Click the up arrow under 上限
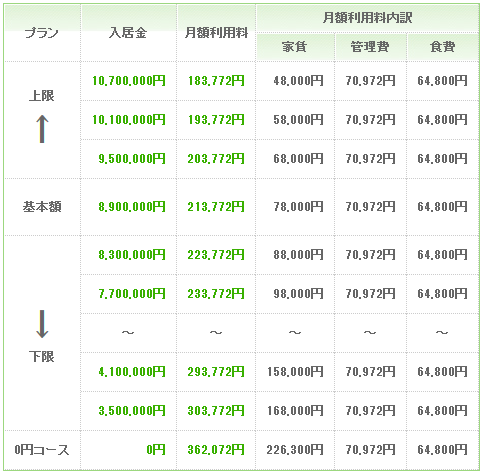The height and width of the screenshot is (475, 484). pyautogui.click(x=42, y=129)
